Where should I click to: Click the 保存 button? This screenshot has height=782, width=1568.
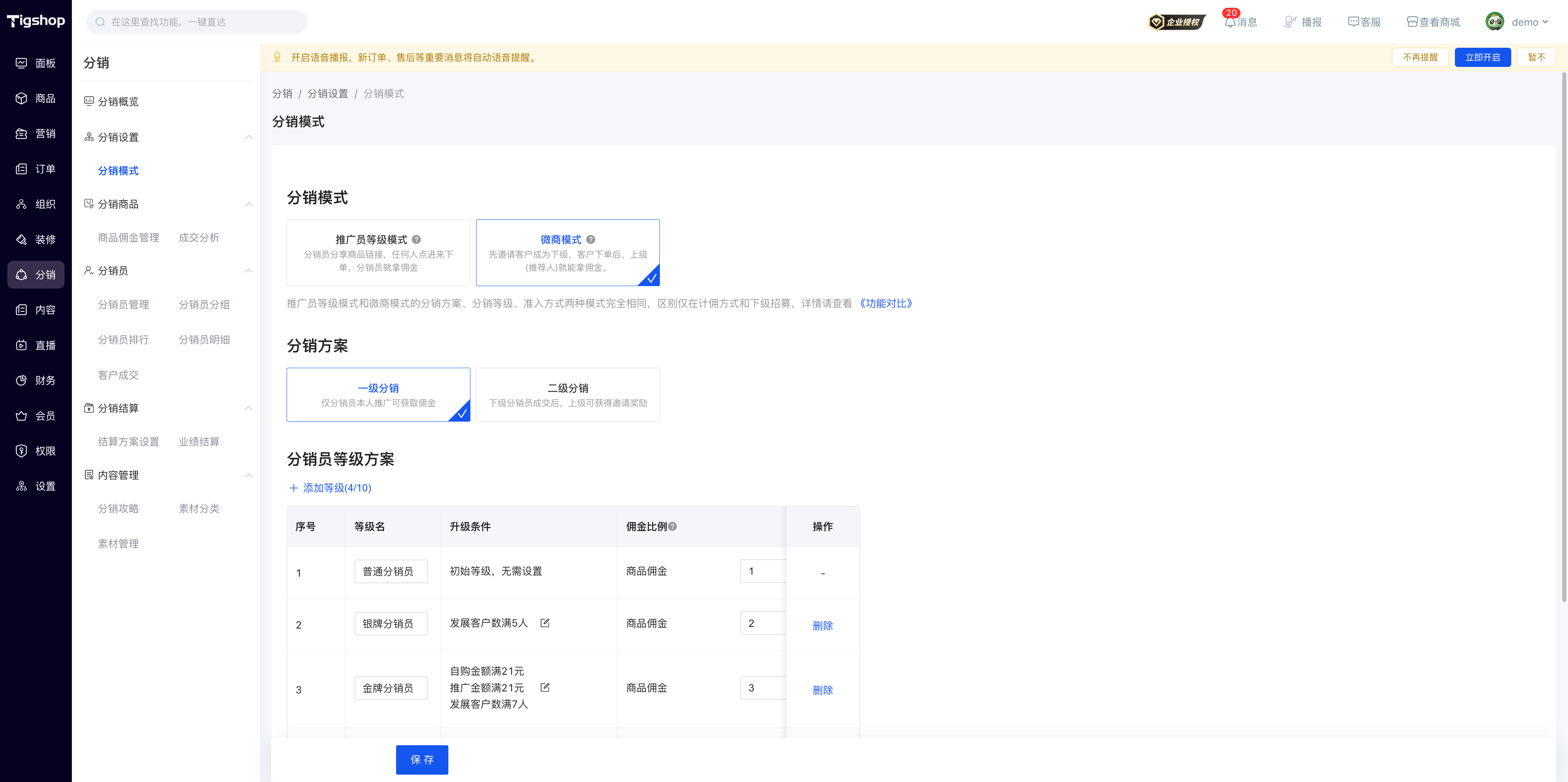[x=422, y=760]
